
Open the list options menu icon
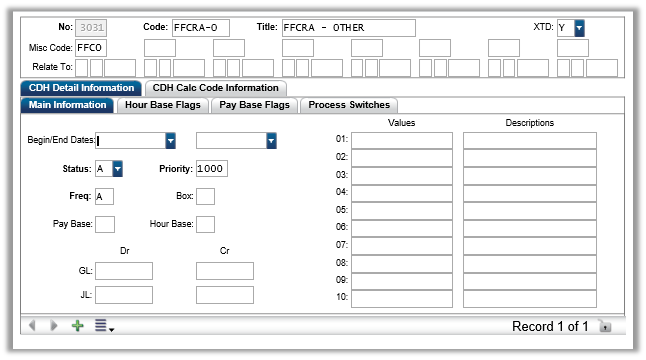click(104, 326)
